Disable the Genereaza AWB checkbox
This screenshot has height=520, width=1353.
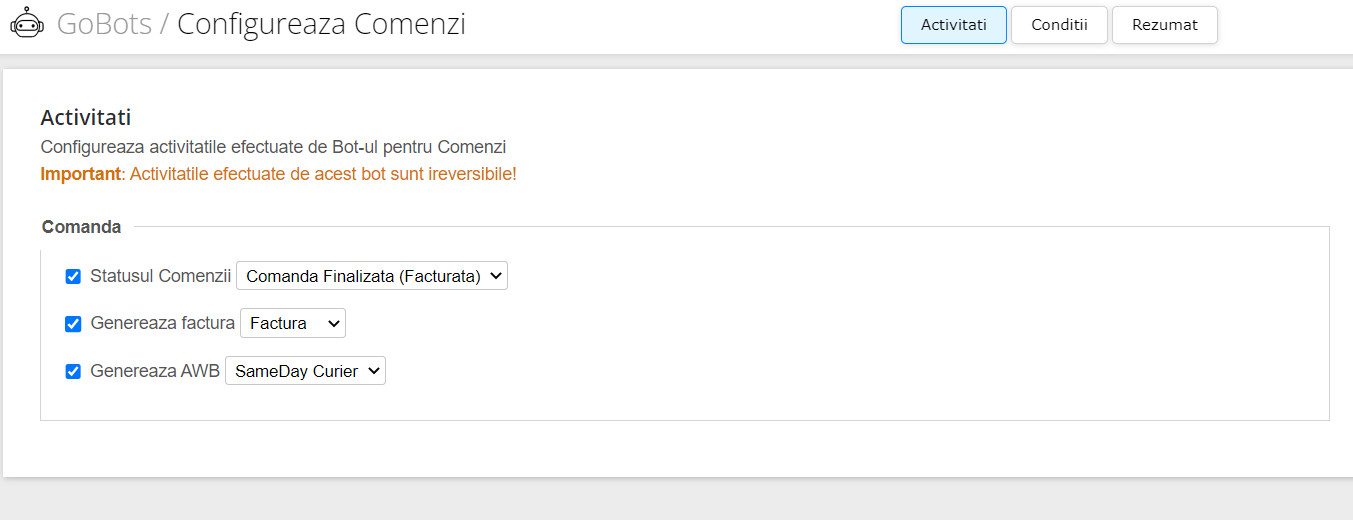[x=73, y=372]
